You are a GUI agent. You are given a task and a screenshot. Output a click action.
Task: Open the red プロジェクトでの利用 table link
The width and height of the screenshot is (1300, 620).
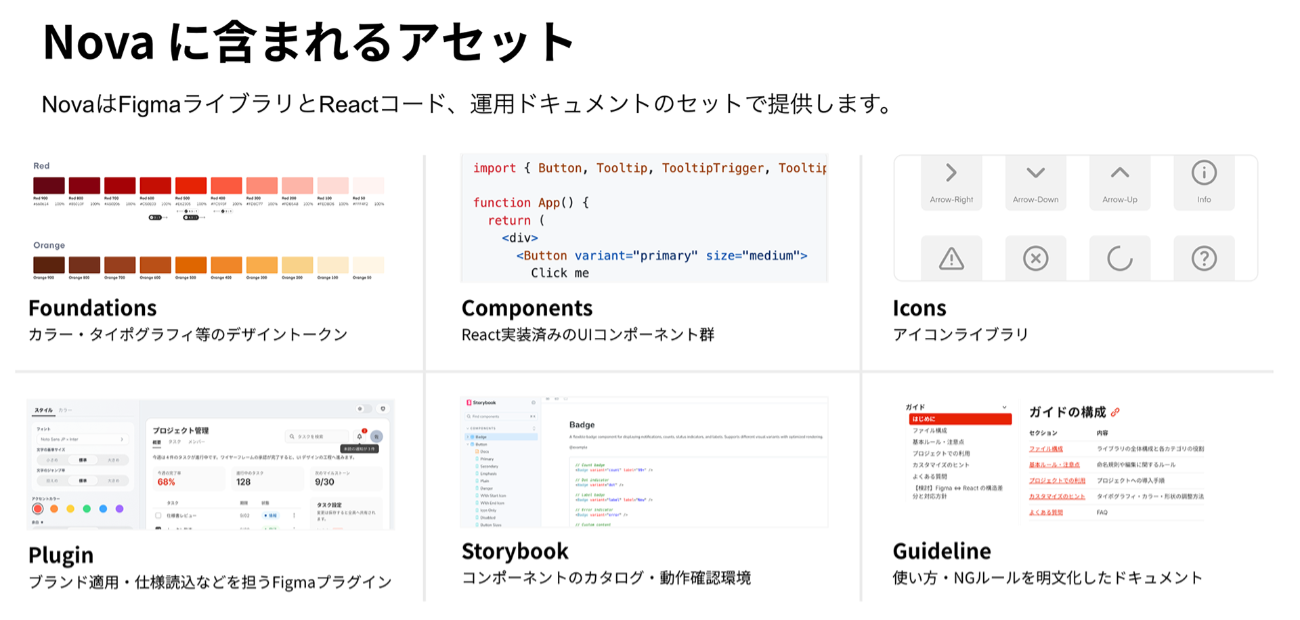[x=1057, y=481]
